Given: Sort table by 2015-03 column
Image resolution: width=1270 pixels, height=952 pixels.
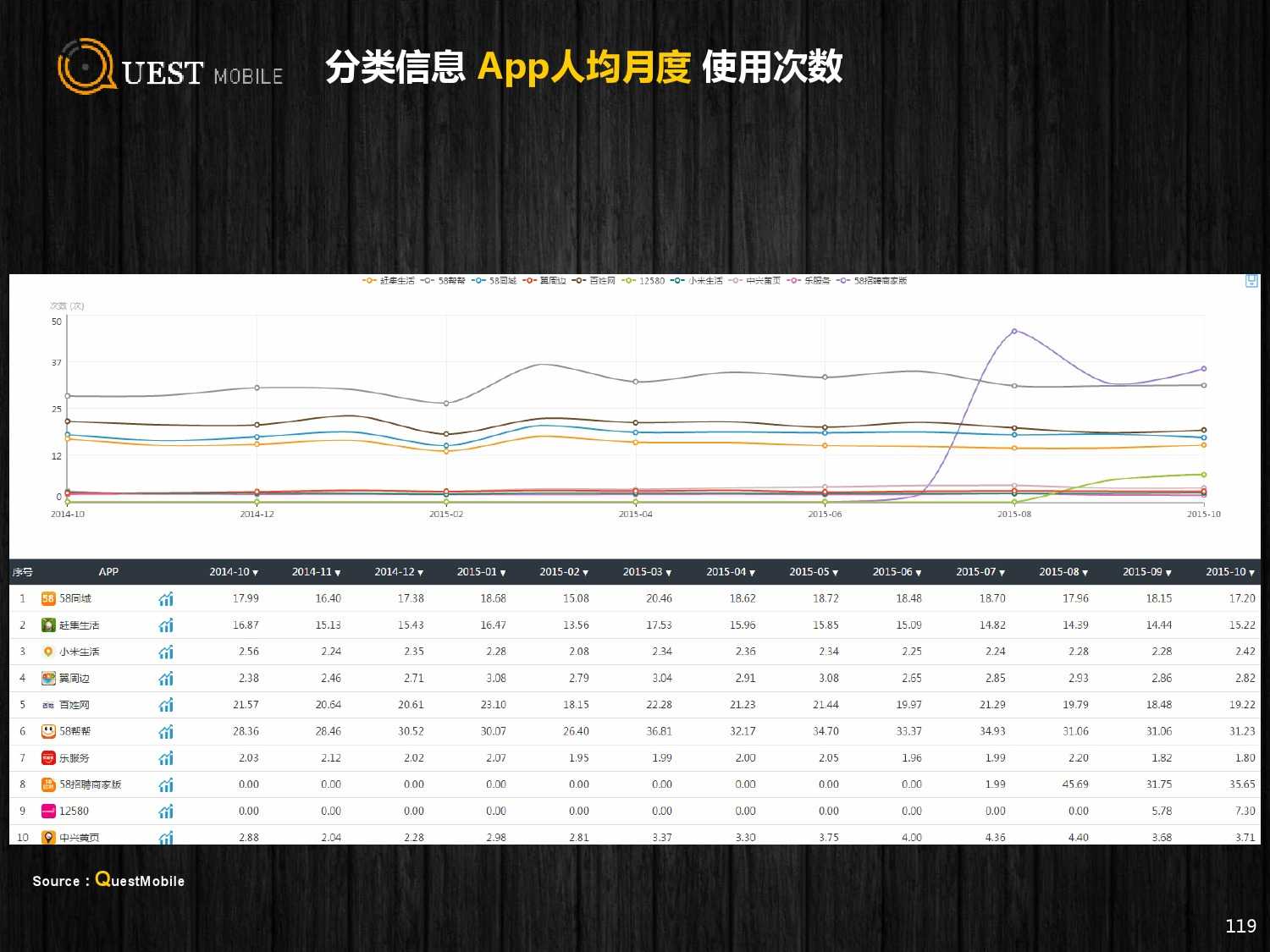Looking at the screenshot, I should 647,572.
